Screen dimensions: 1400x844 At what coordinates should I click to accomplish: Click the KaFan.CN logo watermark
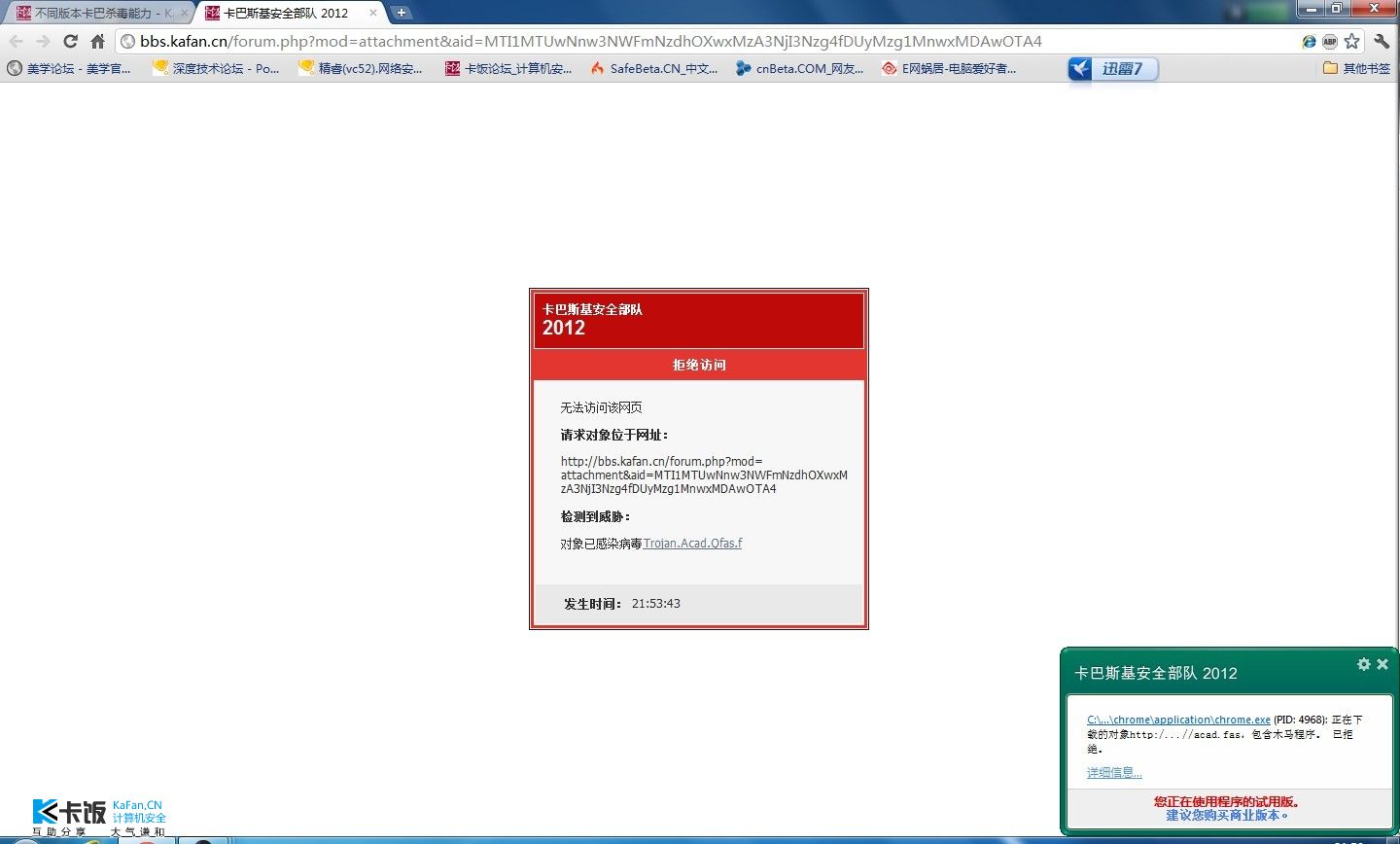99,817
